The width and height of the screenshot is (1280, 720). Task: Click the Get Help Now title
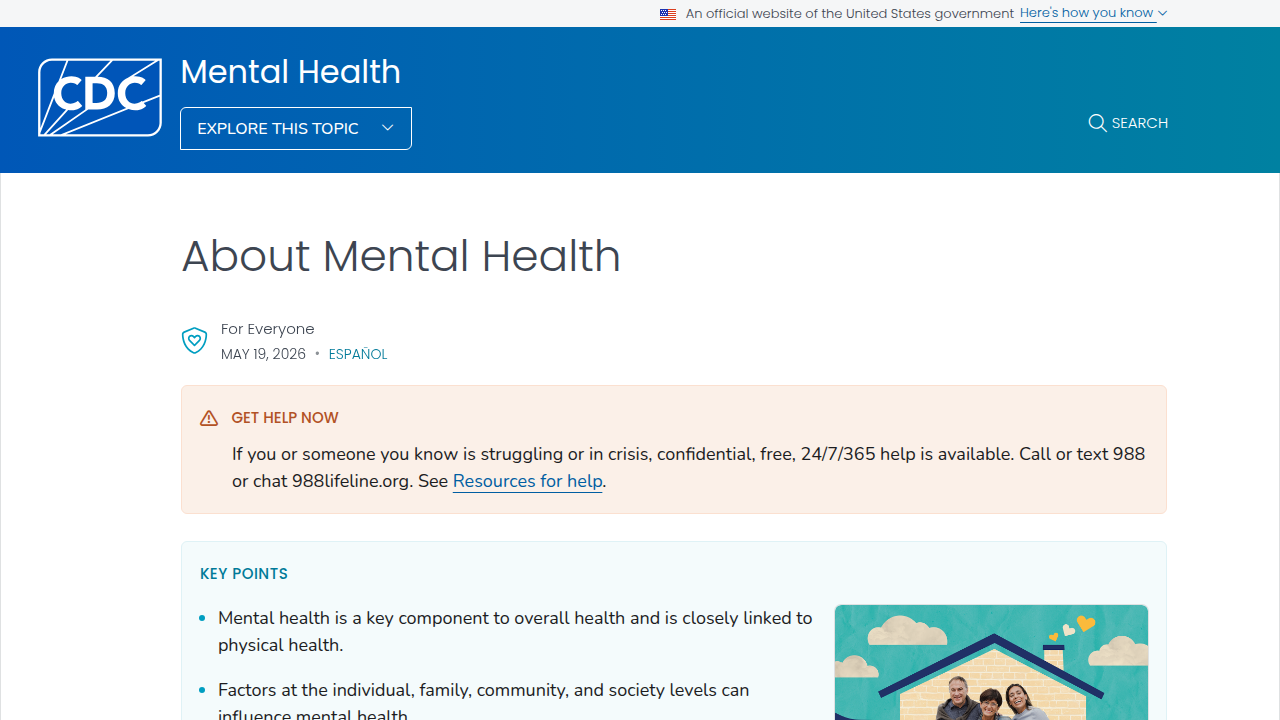(285, 418)
